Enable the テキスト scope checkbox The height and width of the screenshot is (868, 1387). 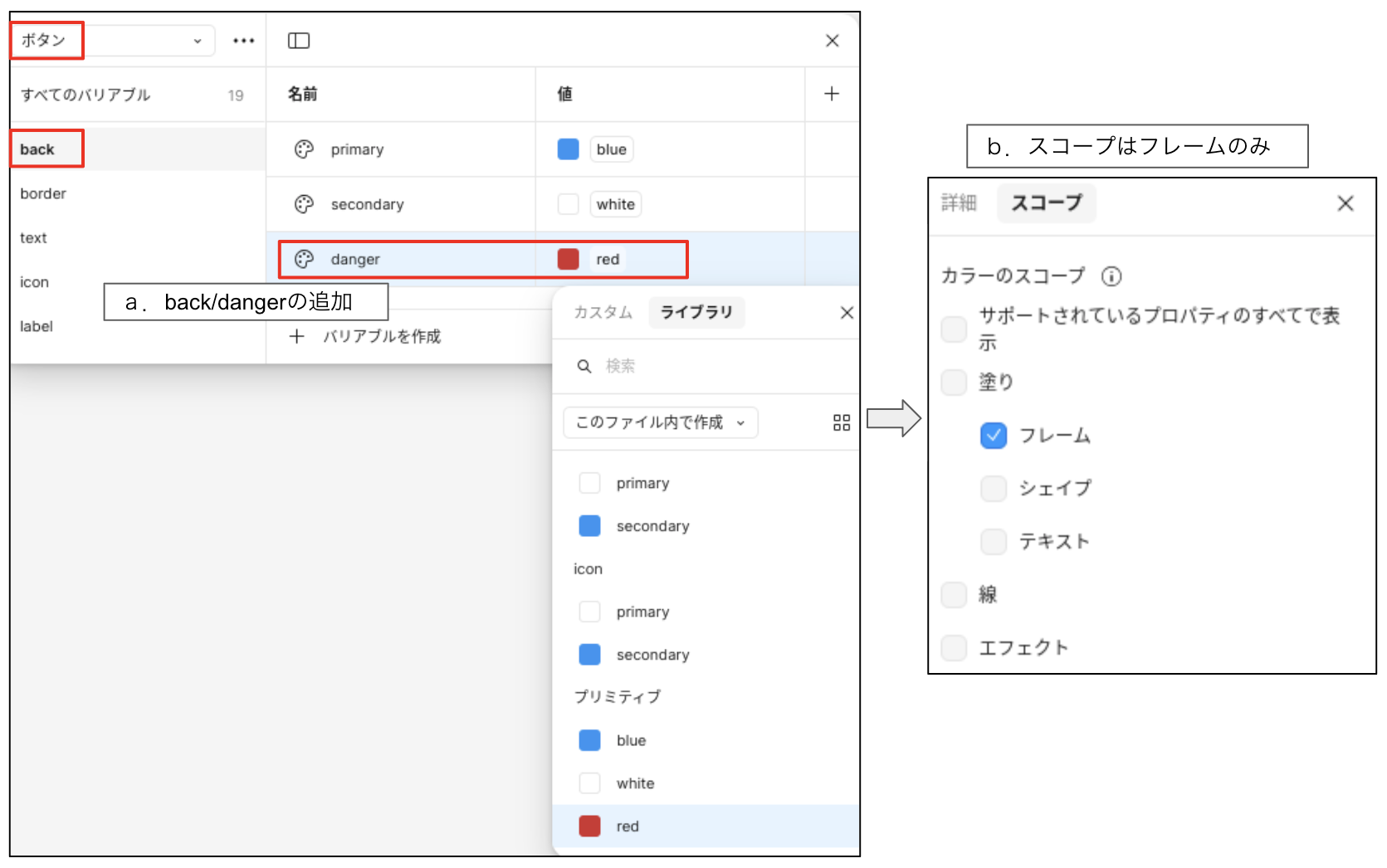tap(993, 542)
